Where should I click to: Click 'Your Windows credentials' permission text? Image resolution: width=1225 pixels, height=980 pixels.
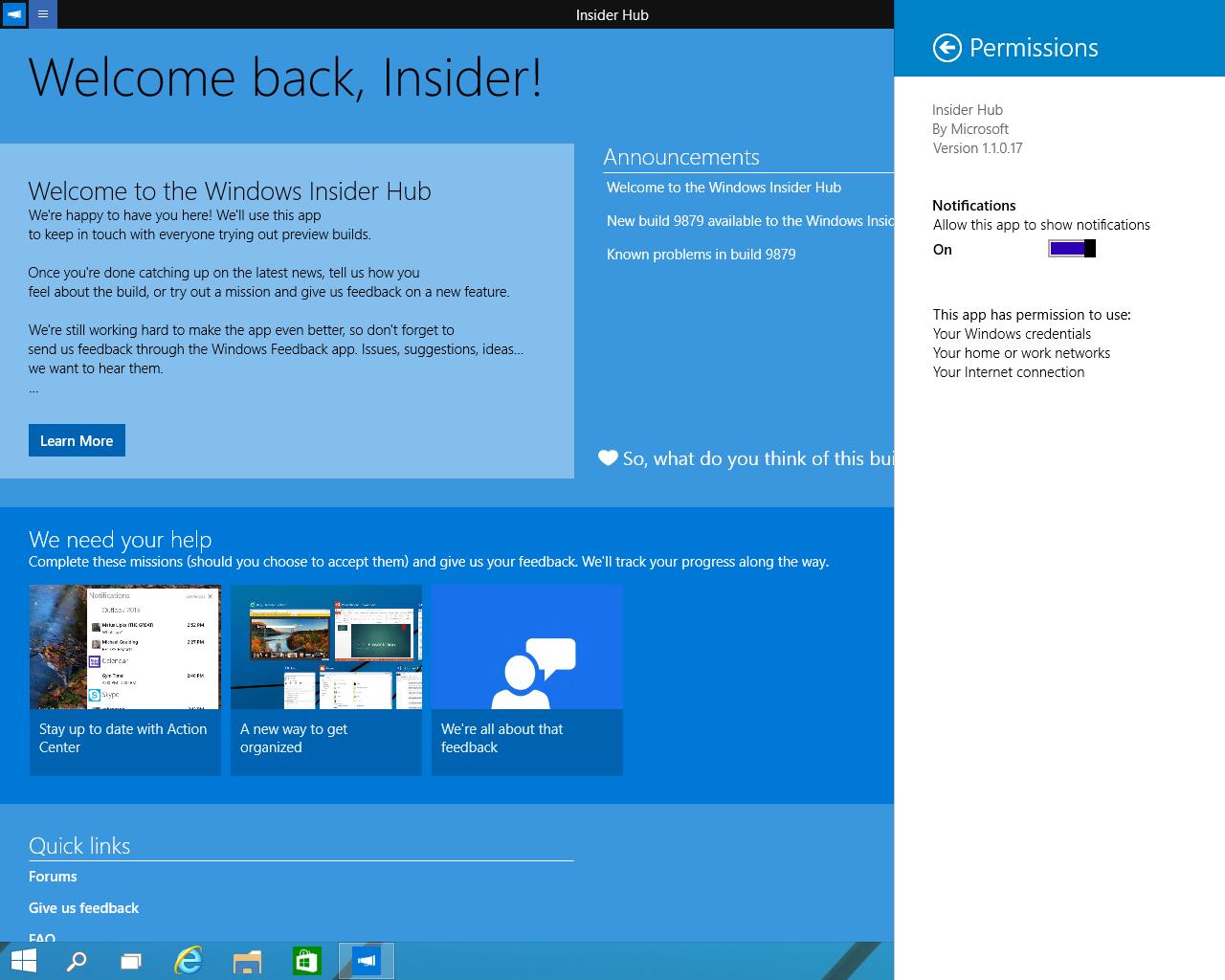[1012, 334]
